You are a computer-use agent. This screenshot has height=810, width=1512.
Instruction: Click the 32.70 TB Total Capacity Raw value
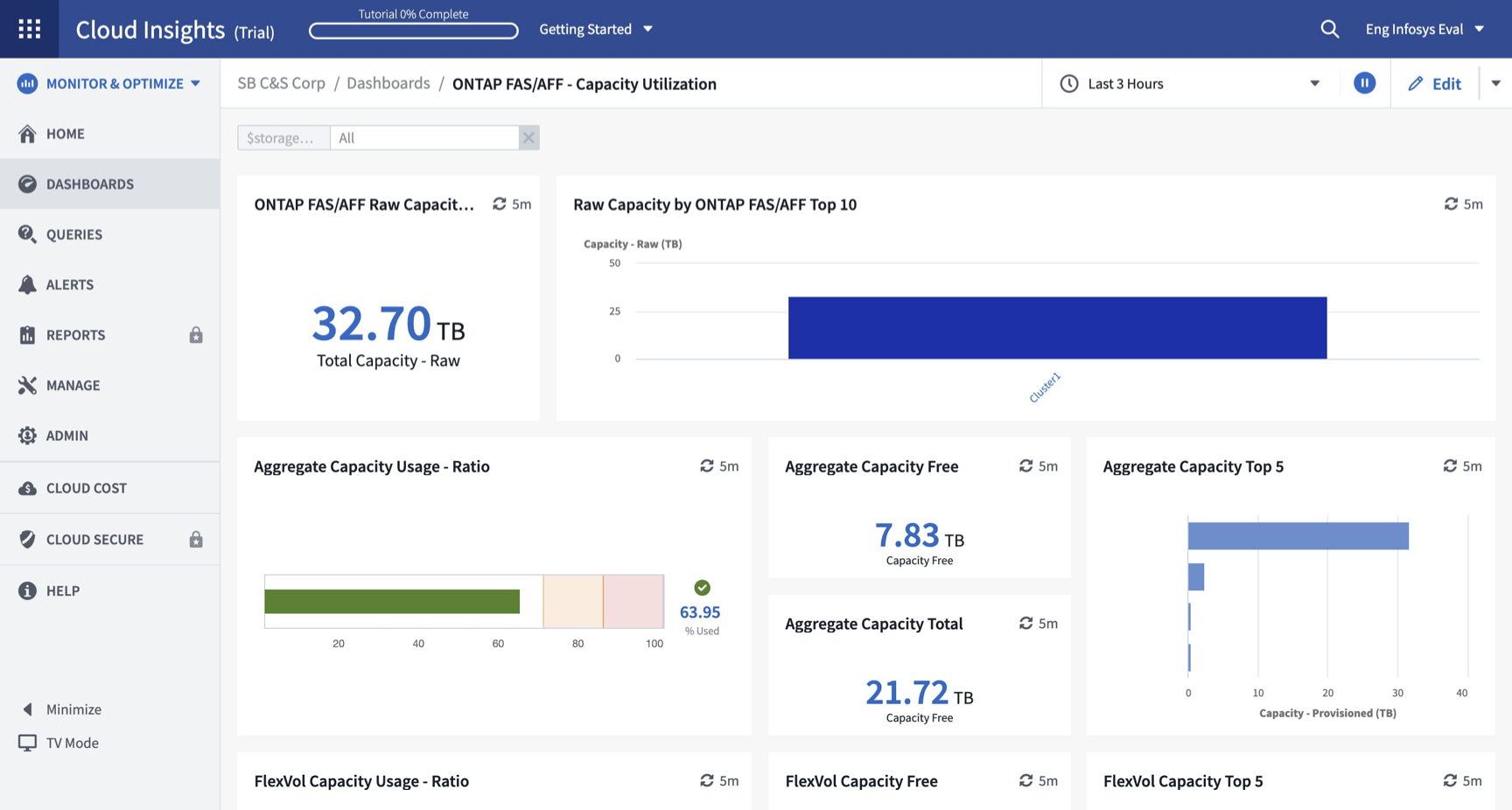[x=388, y=324]
